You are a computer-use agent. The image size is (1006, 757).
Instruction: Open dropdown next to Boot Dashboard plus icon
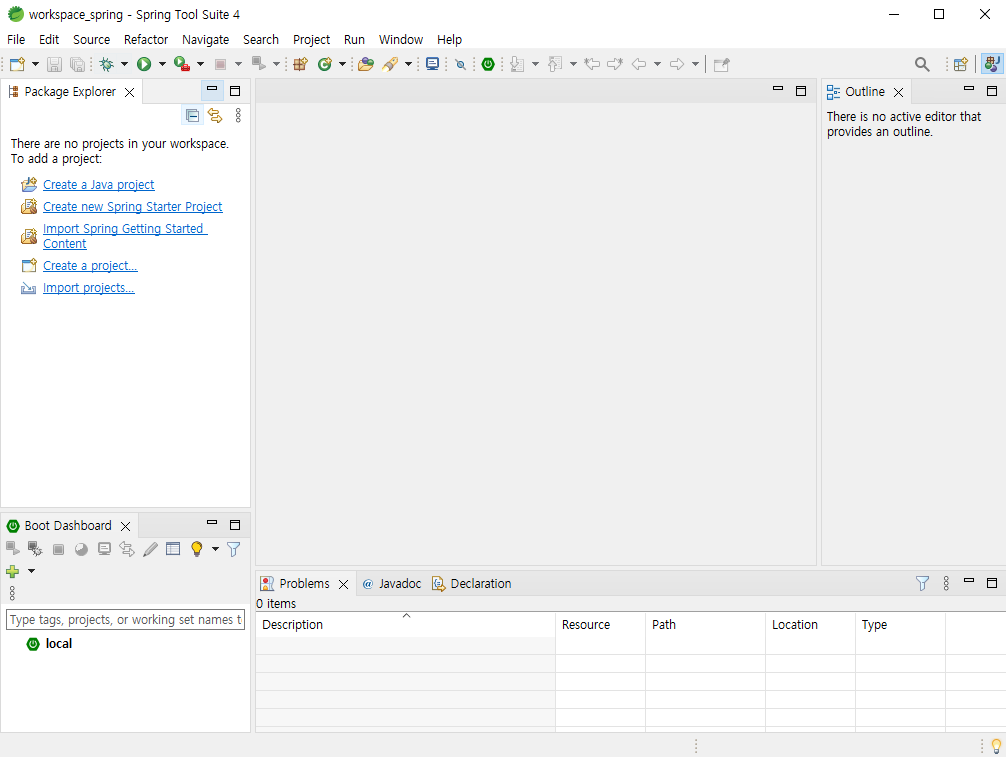[31, 571]
